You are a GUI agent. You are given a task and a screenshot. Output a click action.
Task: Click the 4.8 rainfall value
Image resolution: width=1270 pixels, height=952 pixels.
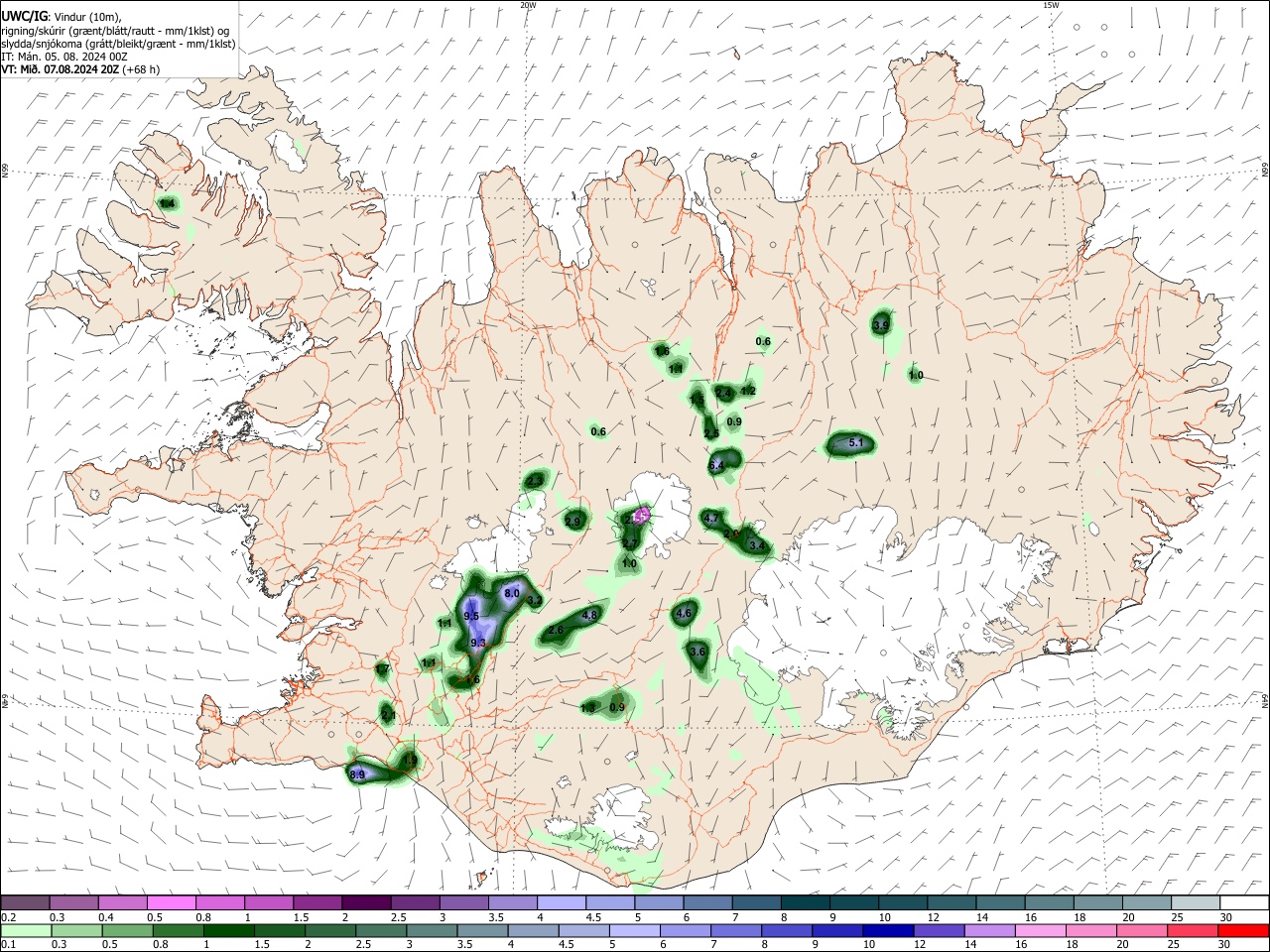589,615
